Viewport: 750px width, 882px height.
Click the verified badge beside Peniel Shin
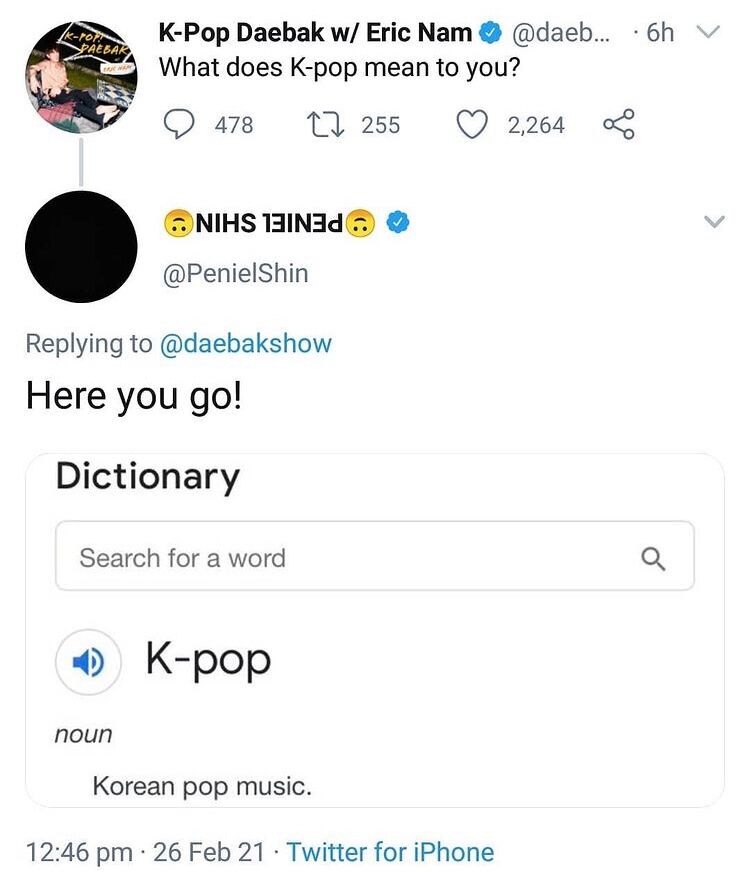tap(398, 223)
